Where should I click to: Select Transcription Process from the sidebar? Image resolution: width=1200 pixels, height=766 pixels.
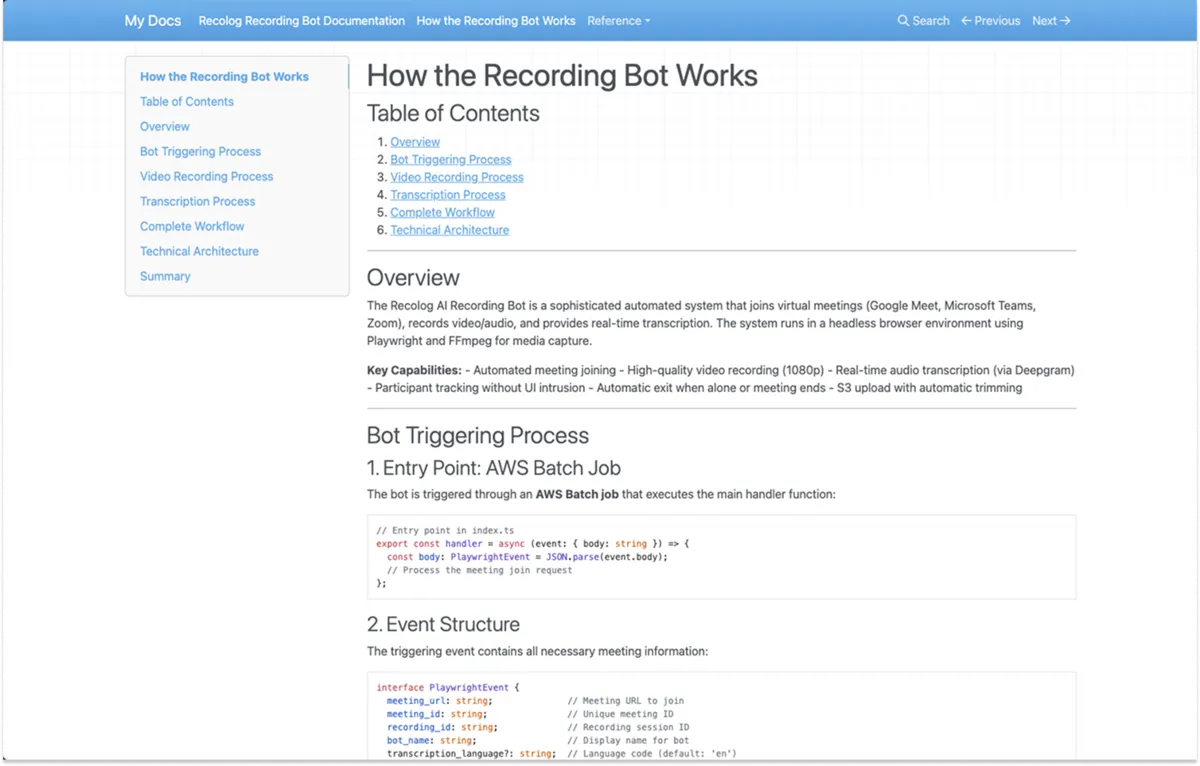click(x=197, y=201)
